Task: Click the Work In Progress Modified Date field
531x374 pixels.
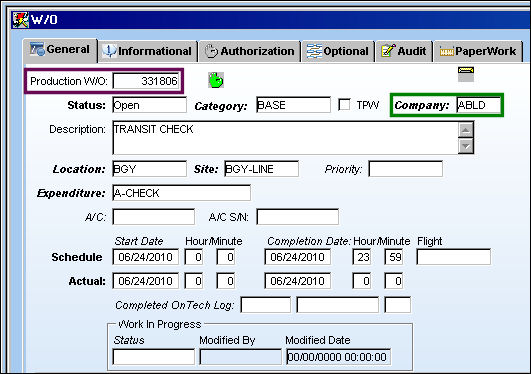Action: (x=339, y=357)
